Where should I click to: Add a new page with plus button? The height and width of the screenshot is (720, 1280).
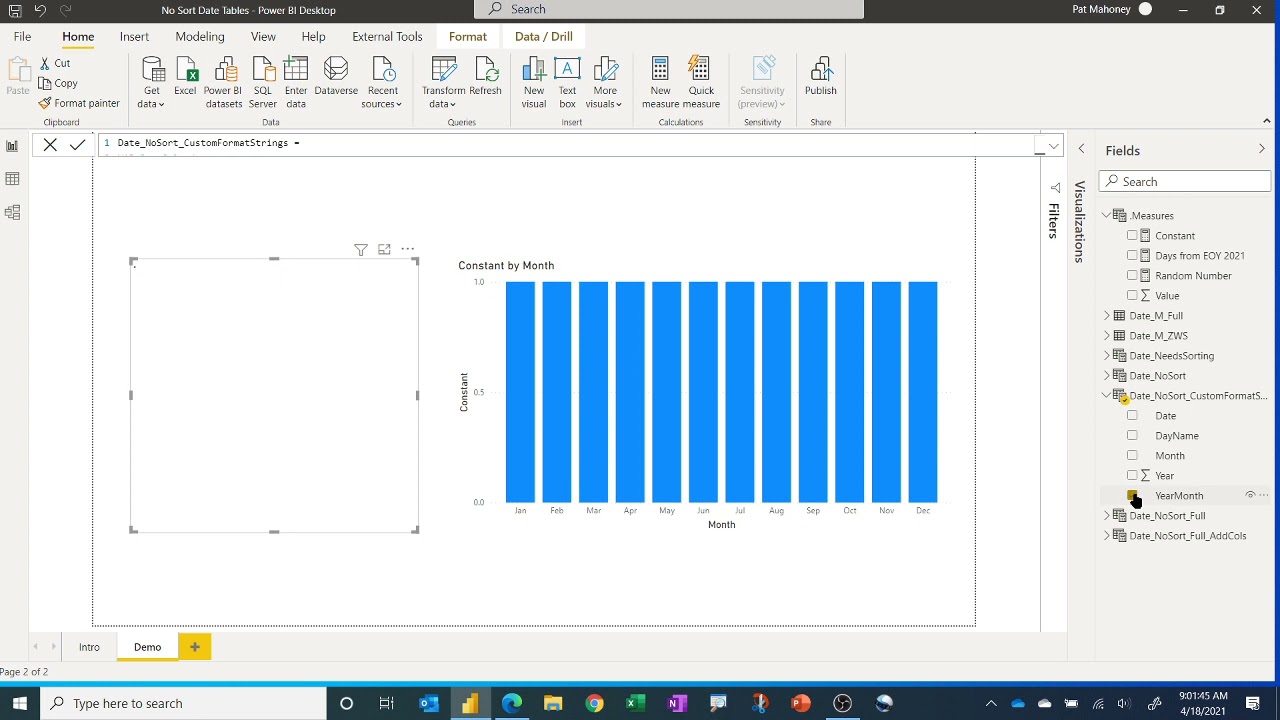pos(195,647)
